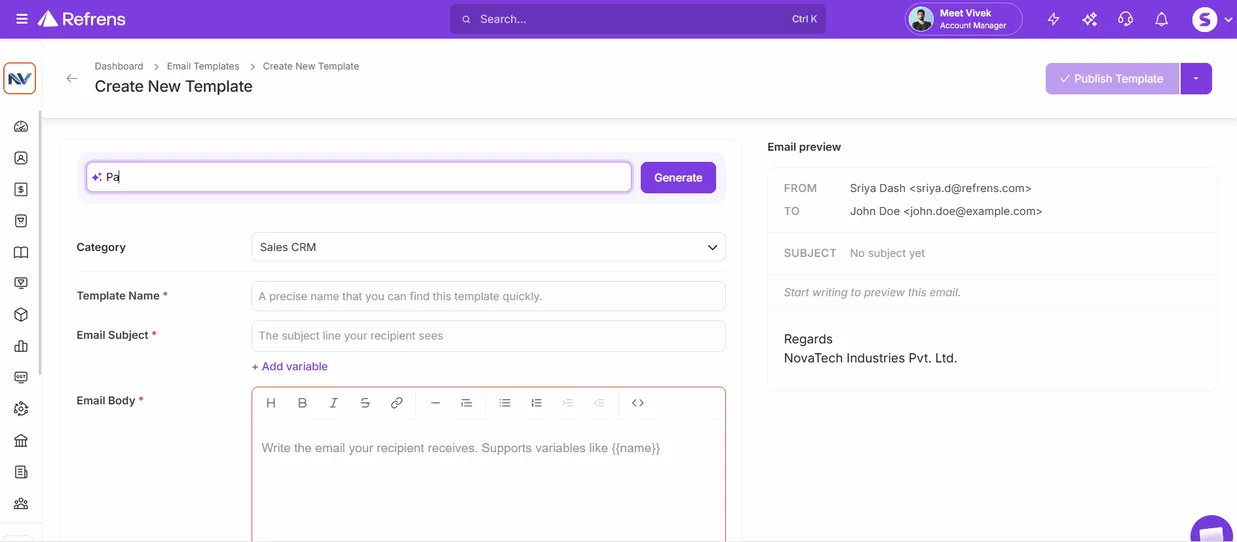Focus the top search bar
The image size is (1237, 542).
click(x=638, y=19)
